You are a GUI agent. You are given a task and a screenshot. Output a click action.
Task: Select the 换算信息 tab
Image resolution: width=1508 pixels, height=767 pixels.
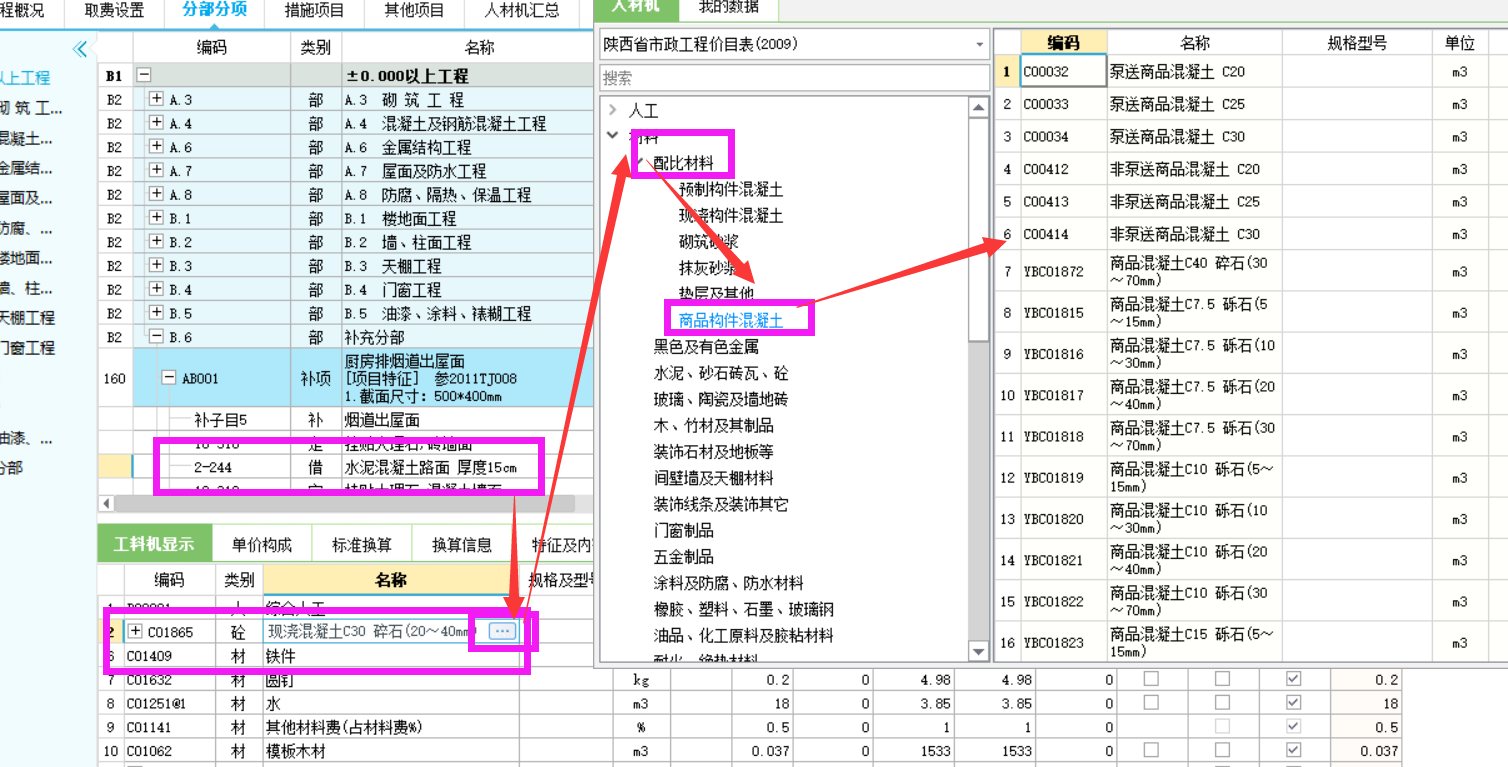coord(462,545)
